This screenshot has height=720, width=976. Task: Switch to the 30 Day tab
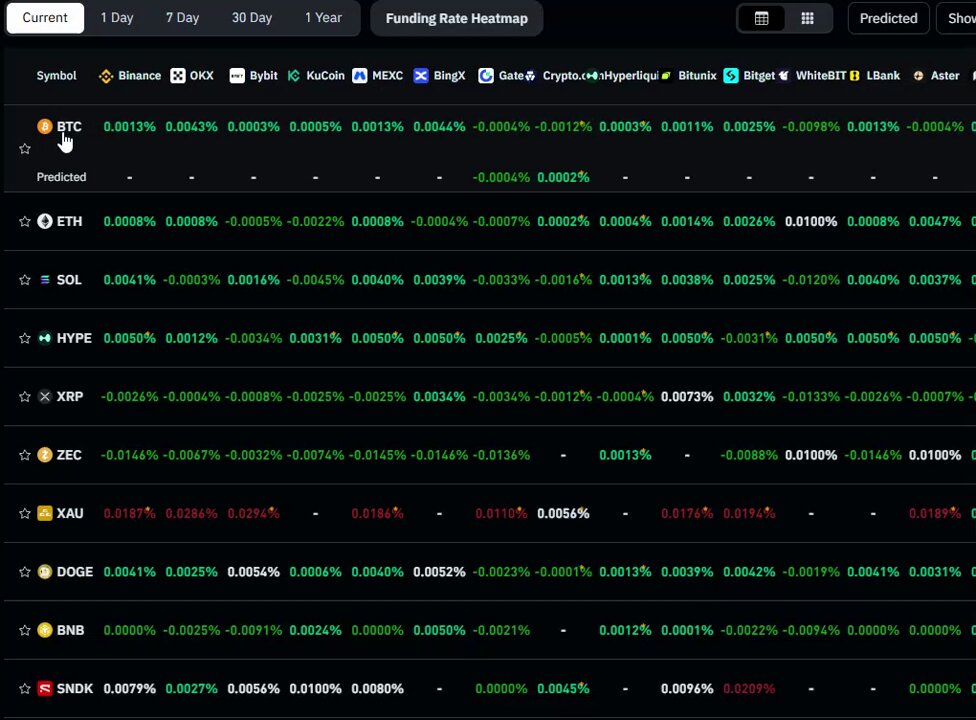[x=252, y=18]
